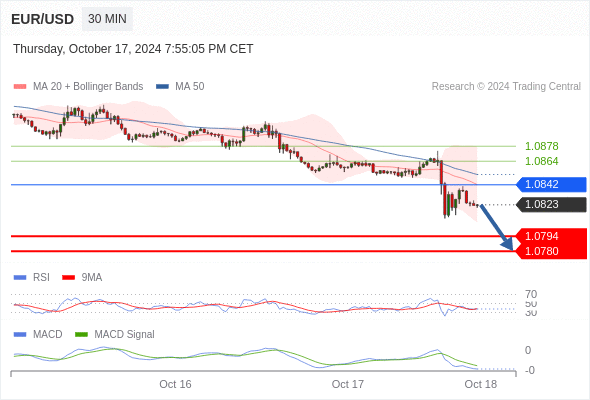
Task: Click the 9MA red legend swatch
Action: (68, 278)
